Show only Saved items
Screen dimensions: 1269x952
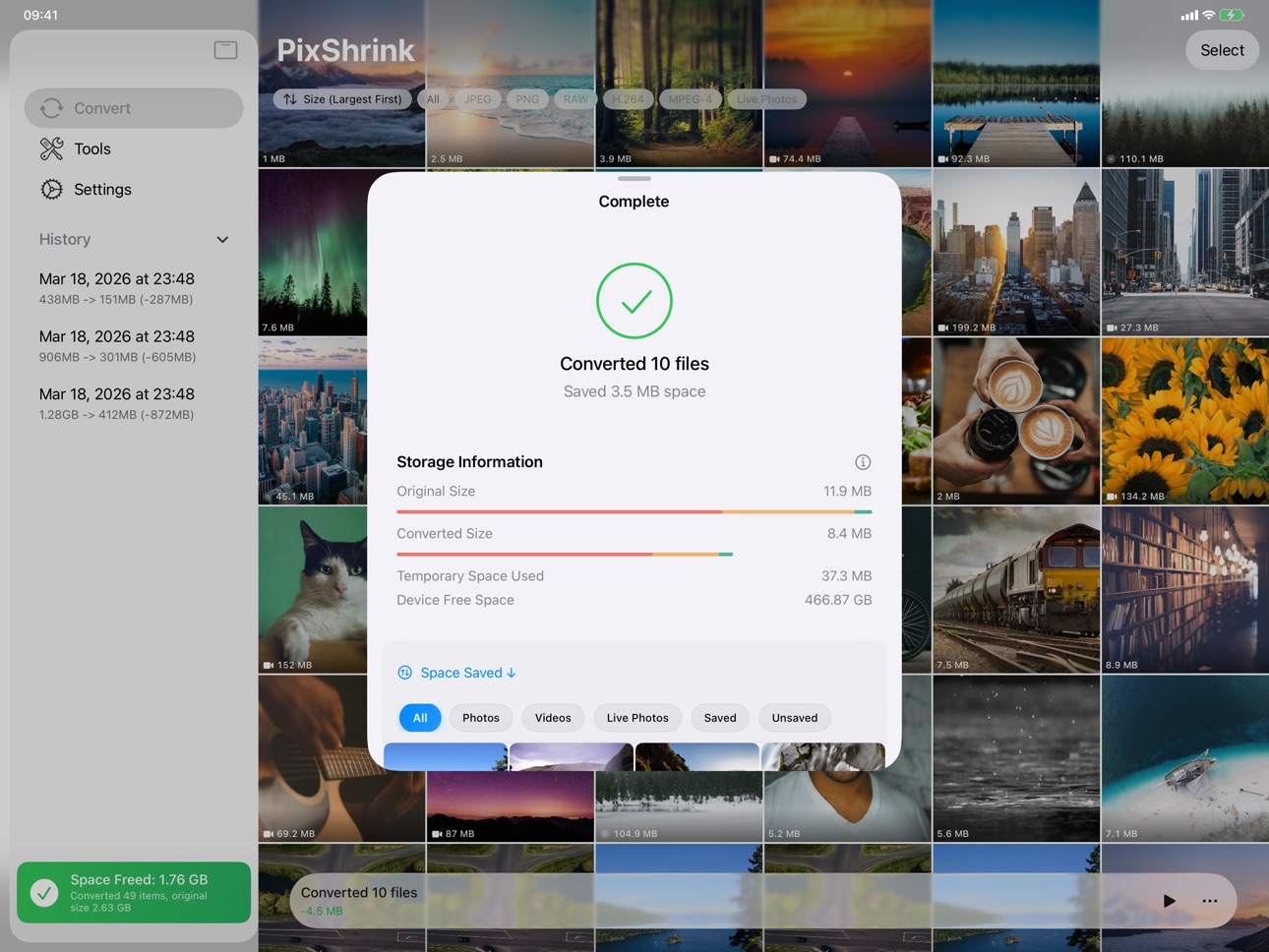(720, 718)
